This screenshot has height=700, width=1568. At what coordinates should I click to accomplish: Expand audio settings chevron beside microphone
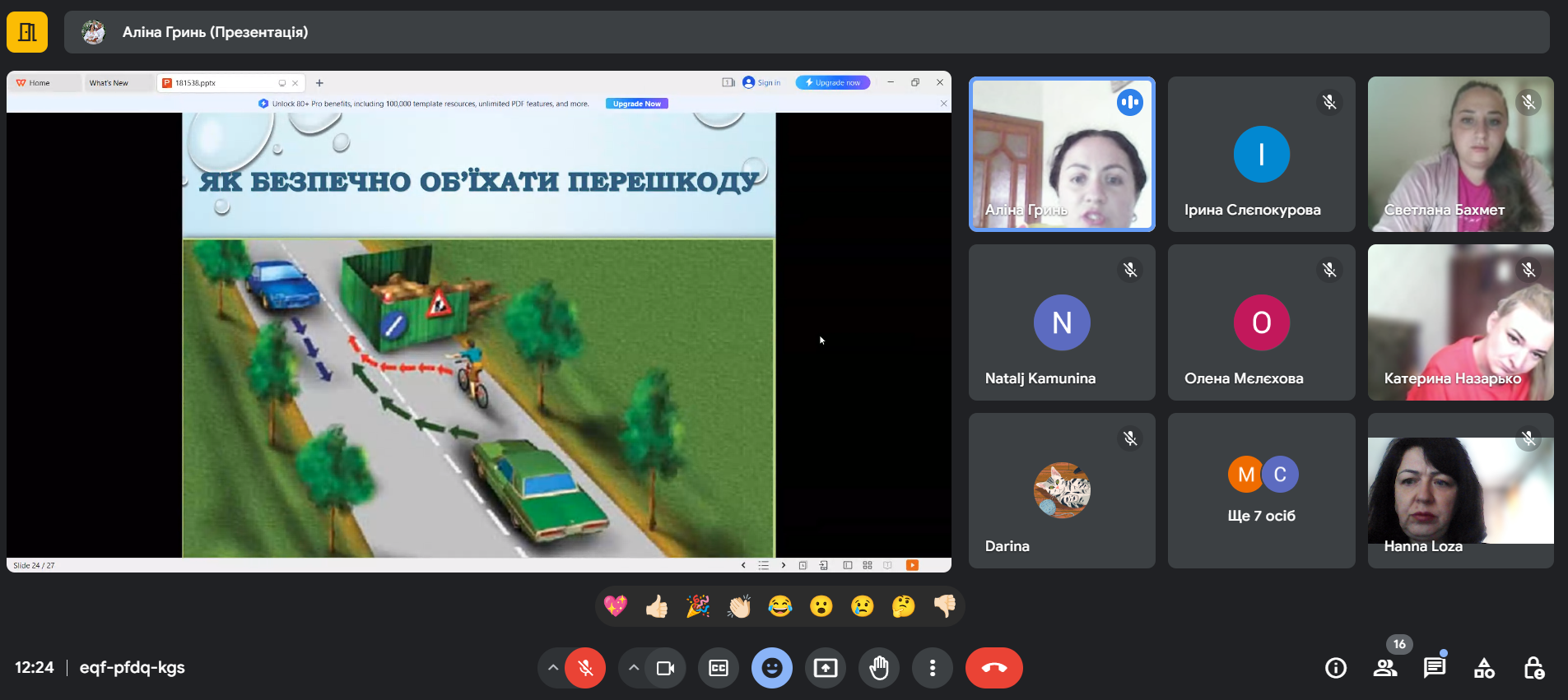(x=553, y=668)
